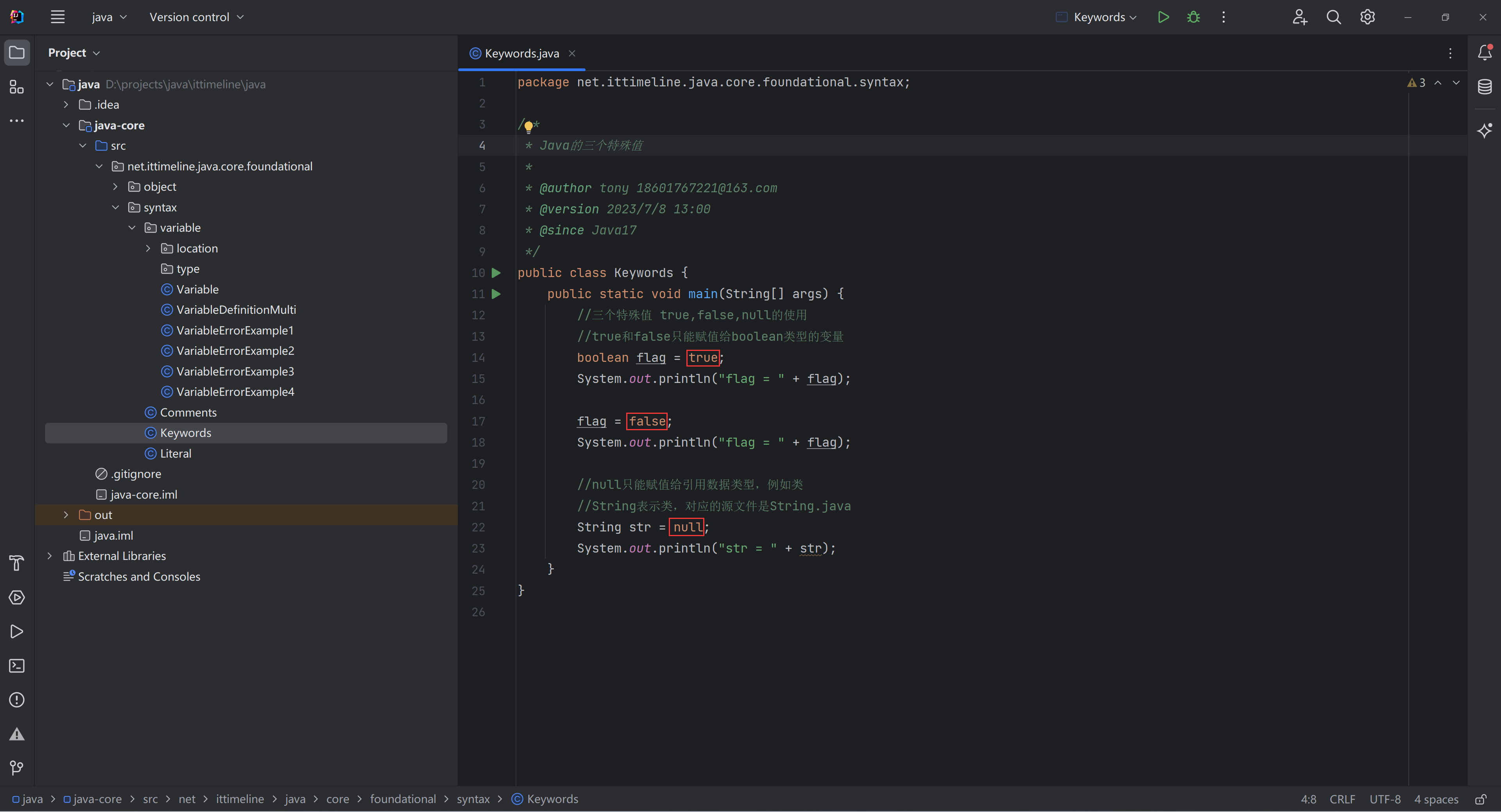Open the main hamburger menu
This screenshot has height=812, width=1501.
[57, 17]
